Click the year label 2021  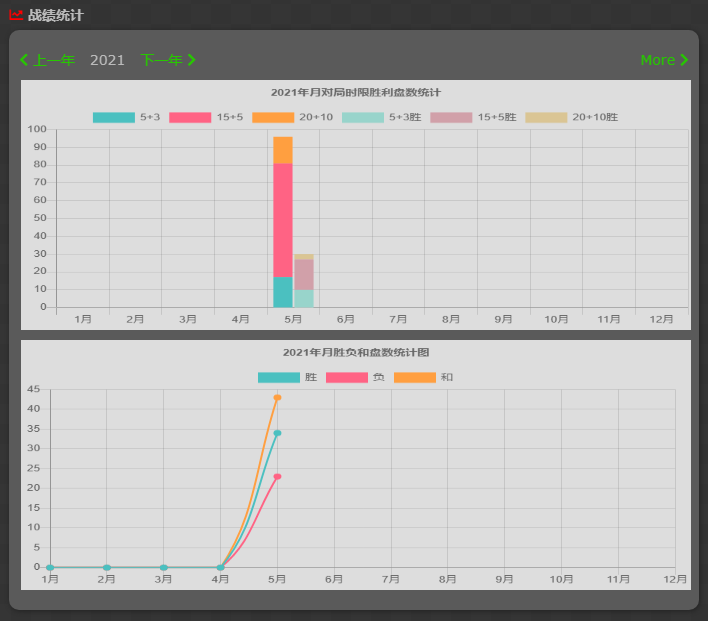(107, 60)
